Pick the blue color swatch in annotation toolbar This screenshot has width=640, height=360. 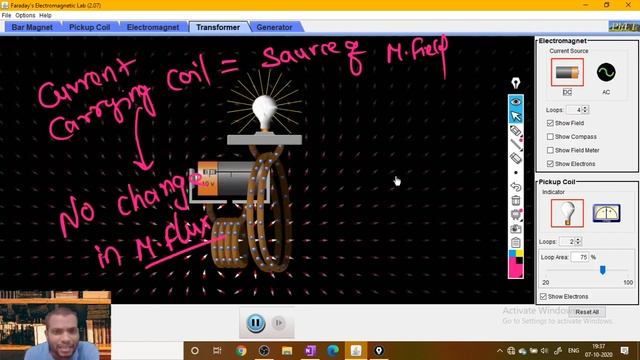click(512, 253)
